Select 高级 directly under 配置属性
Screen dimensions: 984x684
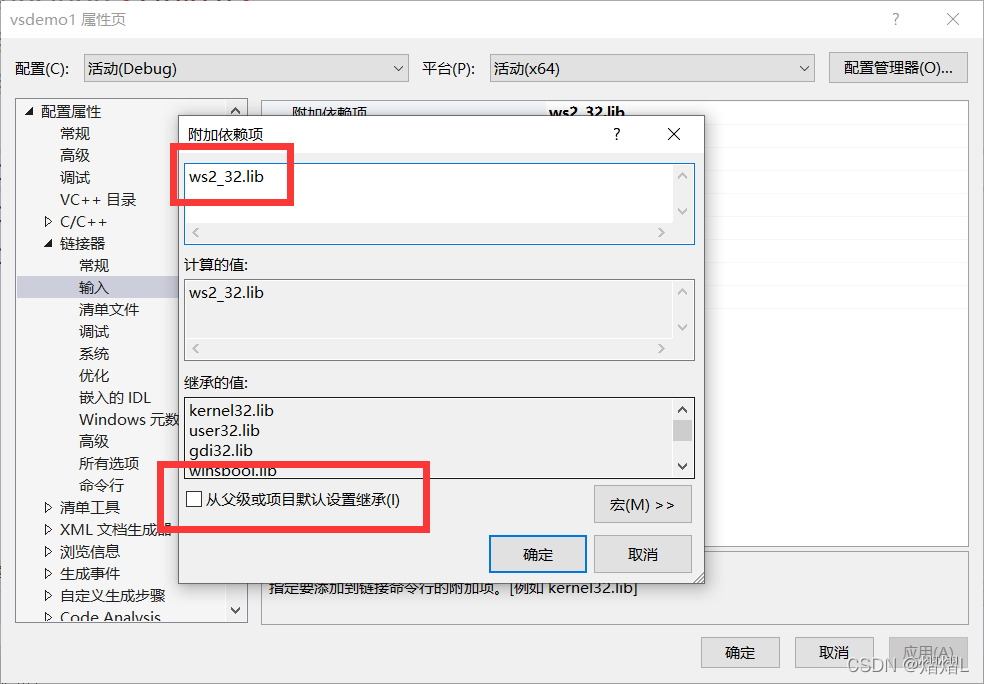pyautogui.click(x=75, y=155)
